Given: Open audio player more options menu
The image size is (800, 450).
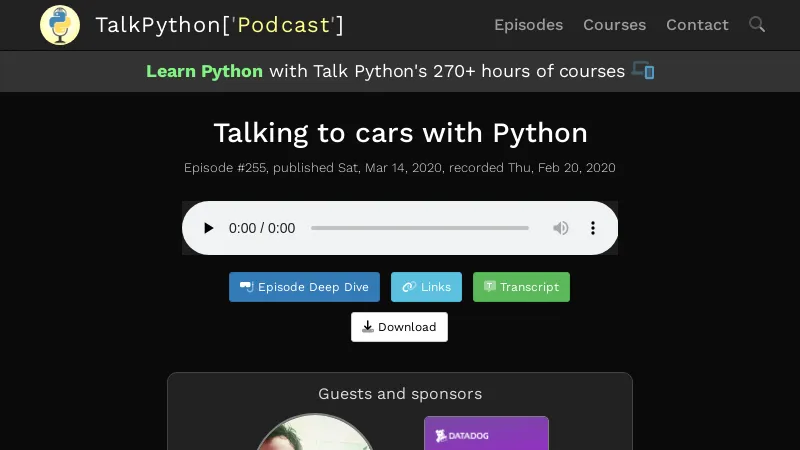Looking at the screenshot, I should [593, 228].
